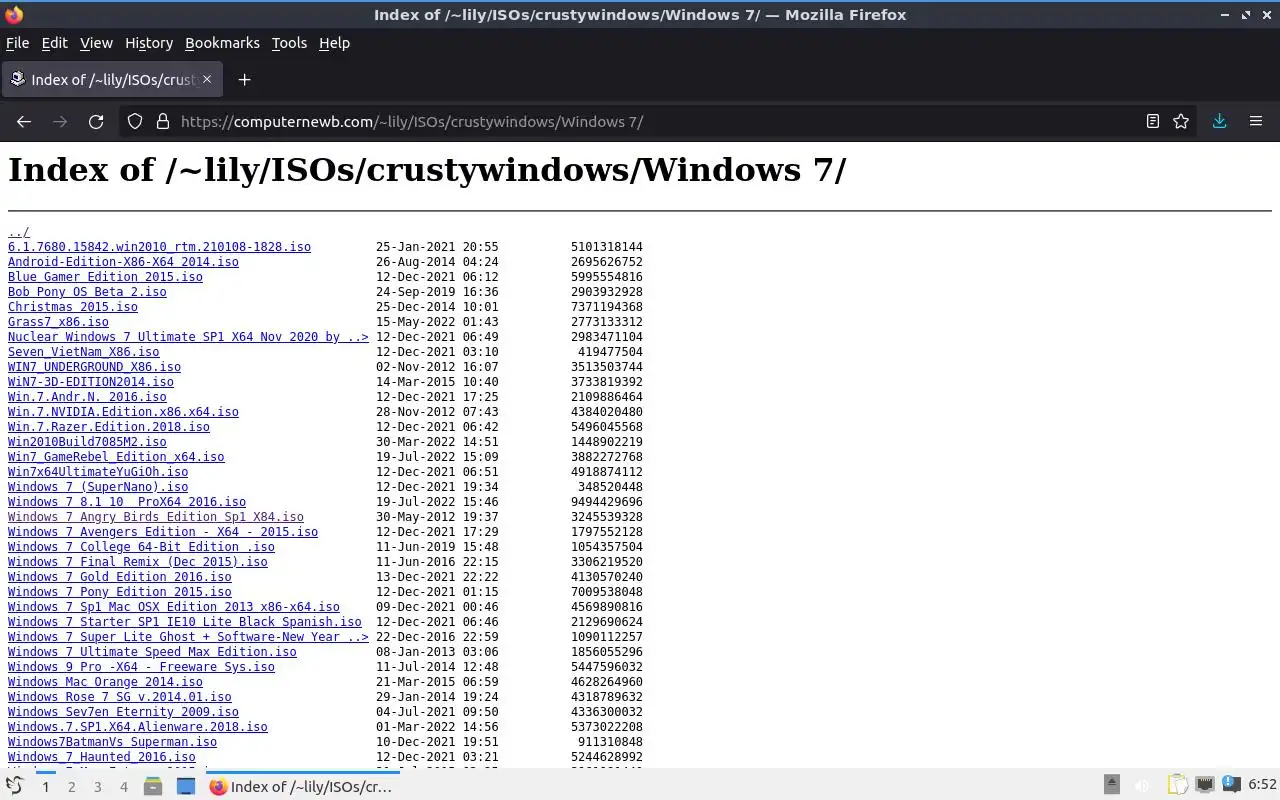Open the File menu
Image resolution: width=1280 pixels, height=800 pixels.
tap(17, 43)
